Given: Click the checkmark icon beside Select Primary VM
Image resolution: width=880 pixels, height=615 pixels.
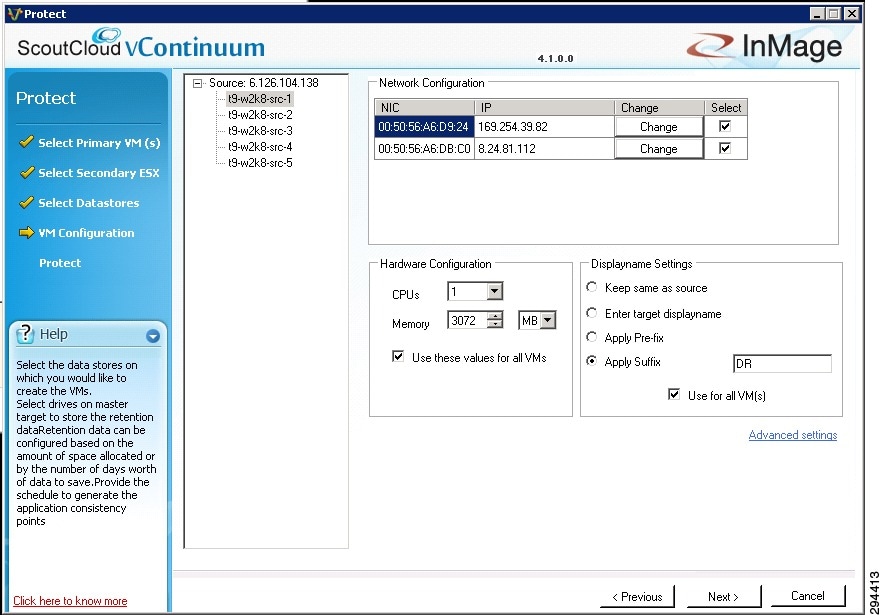Looking at the screenshot, I should click(26, 141).
